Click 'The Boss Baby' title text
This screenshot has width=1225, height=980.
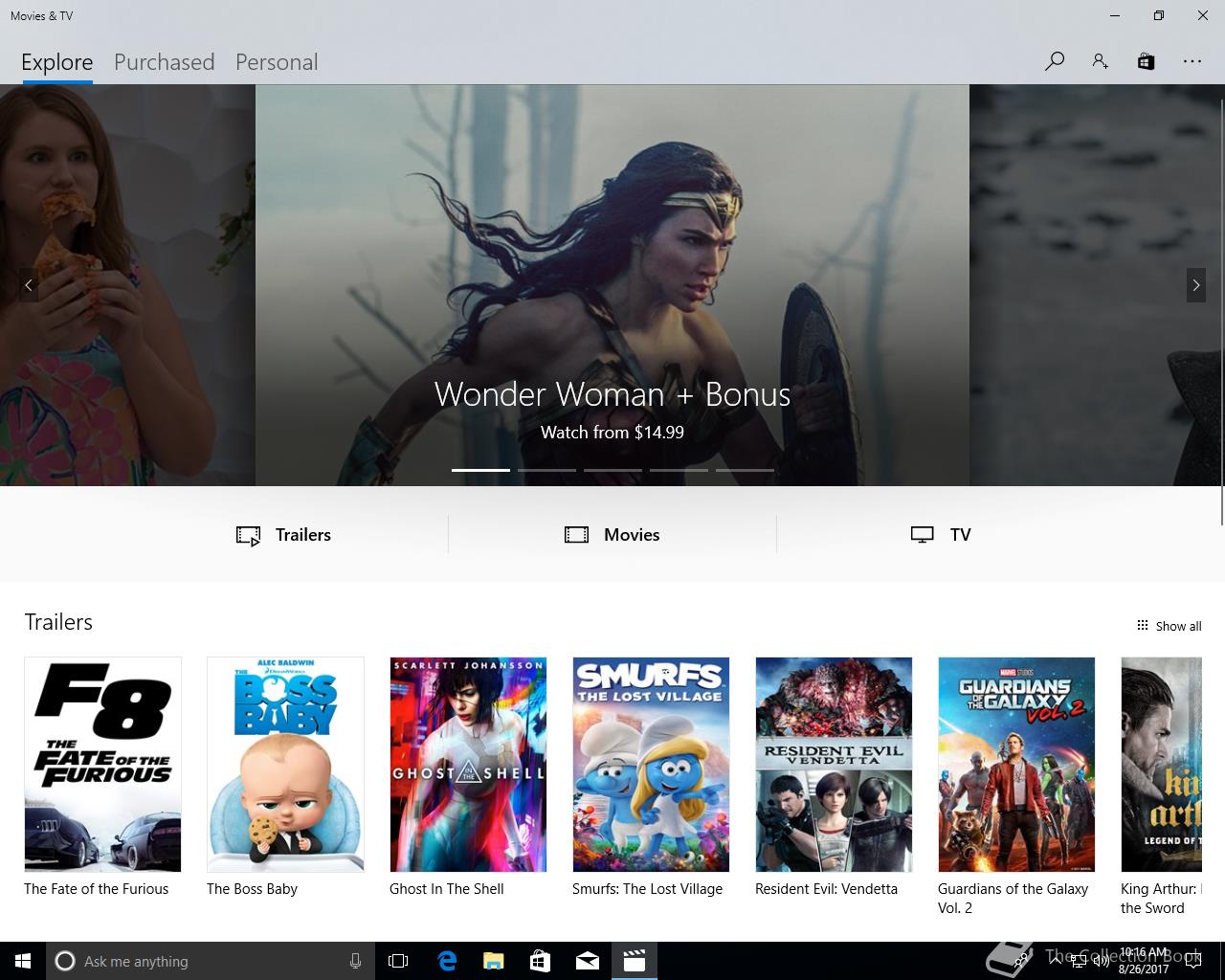pos(252,889)
